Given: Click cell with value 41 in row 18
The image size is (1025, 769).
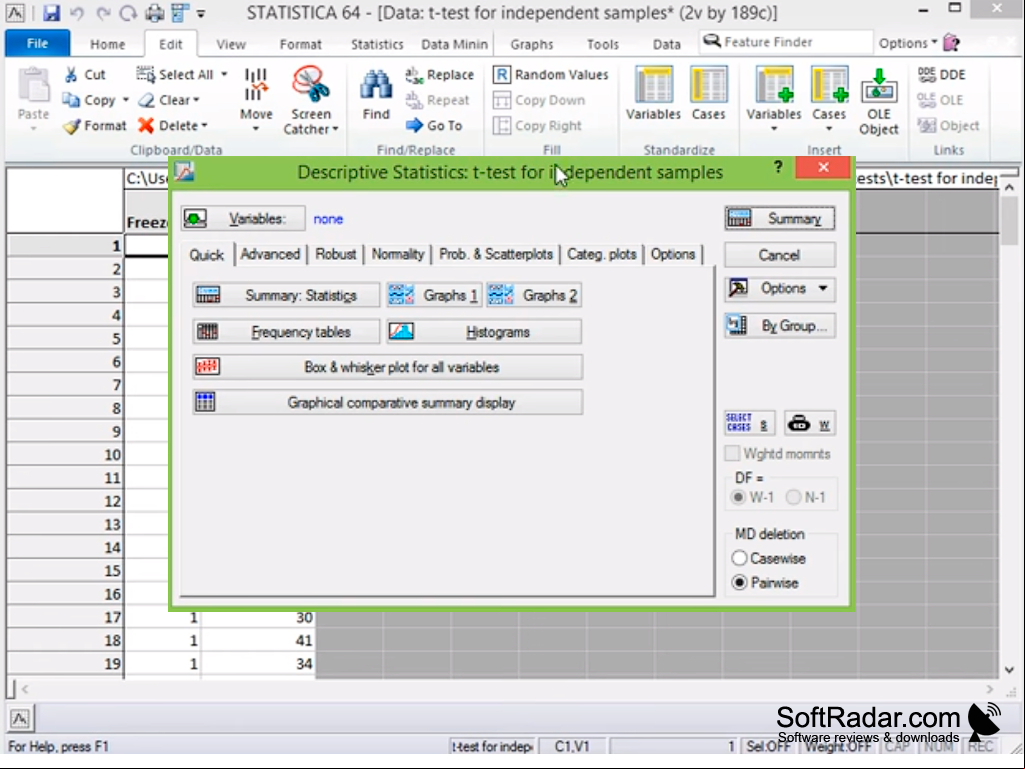Looking at the screenshot, I should 258,641.
